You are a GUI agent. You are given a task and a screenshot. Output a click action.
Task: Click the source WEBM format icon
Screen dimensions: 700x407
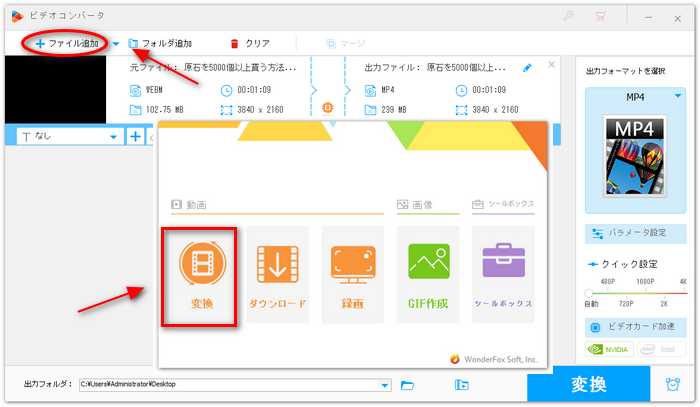135,91
